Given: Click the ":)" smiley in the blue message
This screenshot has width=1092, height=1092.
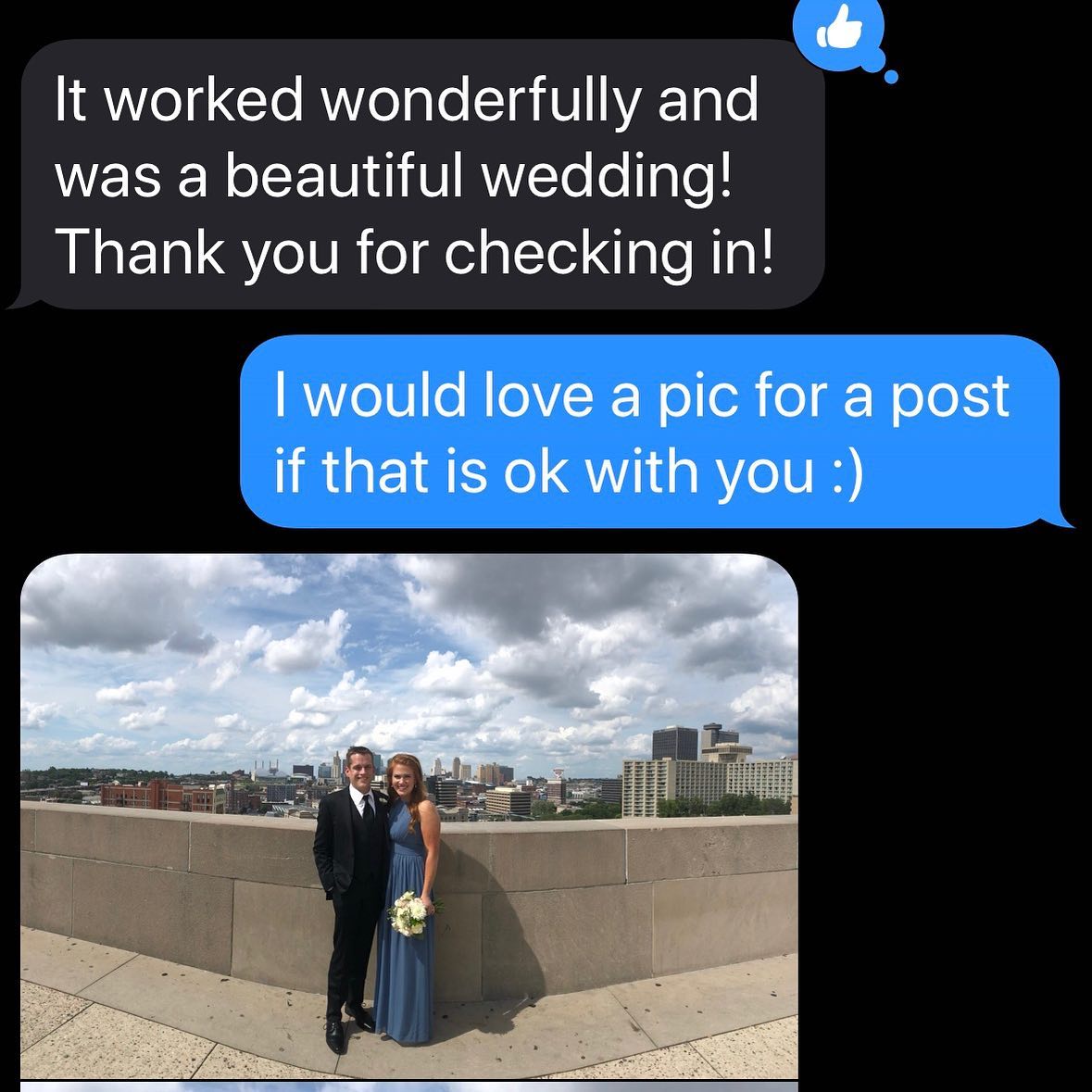Looking at the screenshot, I should tap(848, 472).
